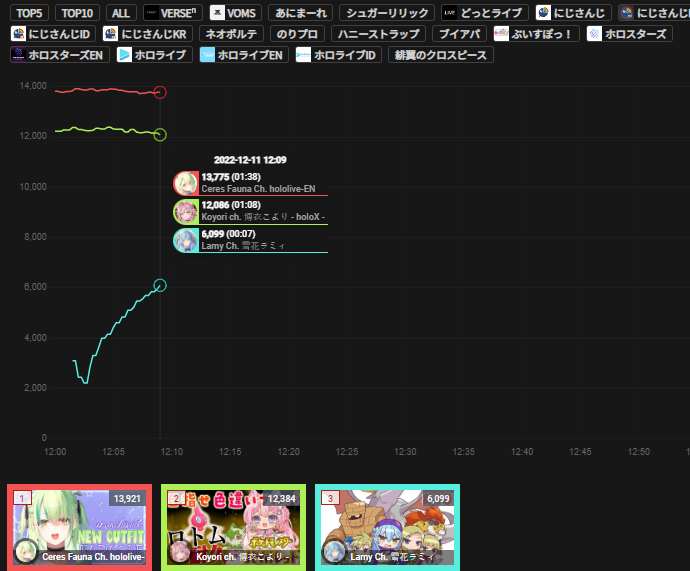Select the TOP10 filter button
690x571 pixels.
pos(77,13)
